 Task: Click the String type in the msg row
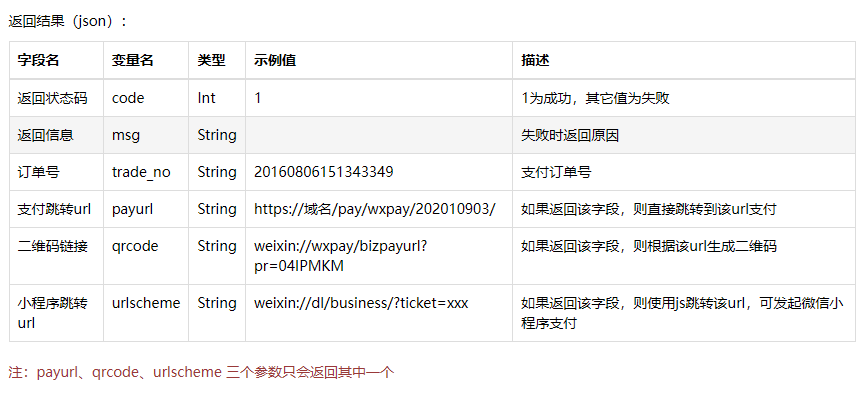[217, 135]
